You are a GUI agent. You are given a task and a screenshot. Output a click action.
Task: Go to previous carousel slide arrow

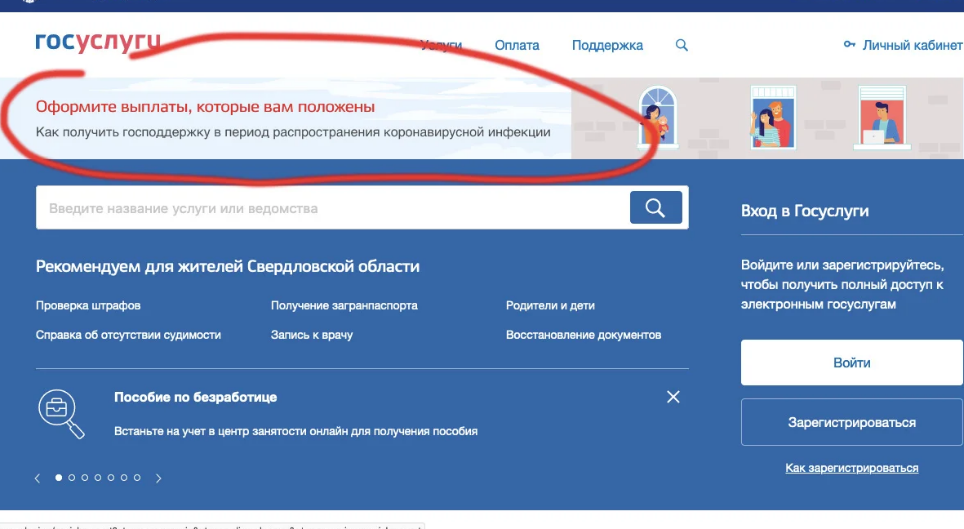click(38, 478)
